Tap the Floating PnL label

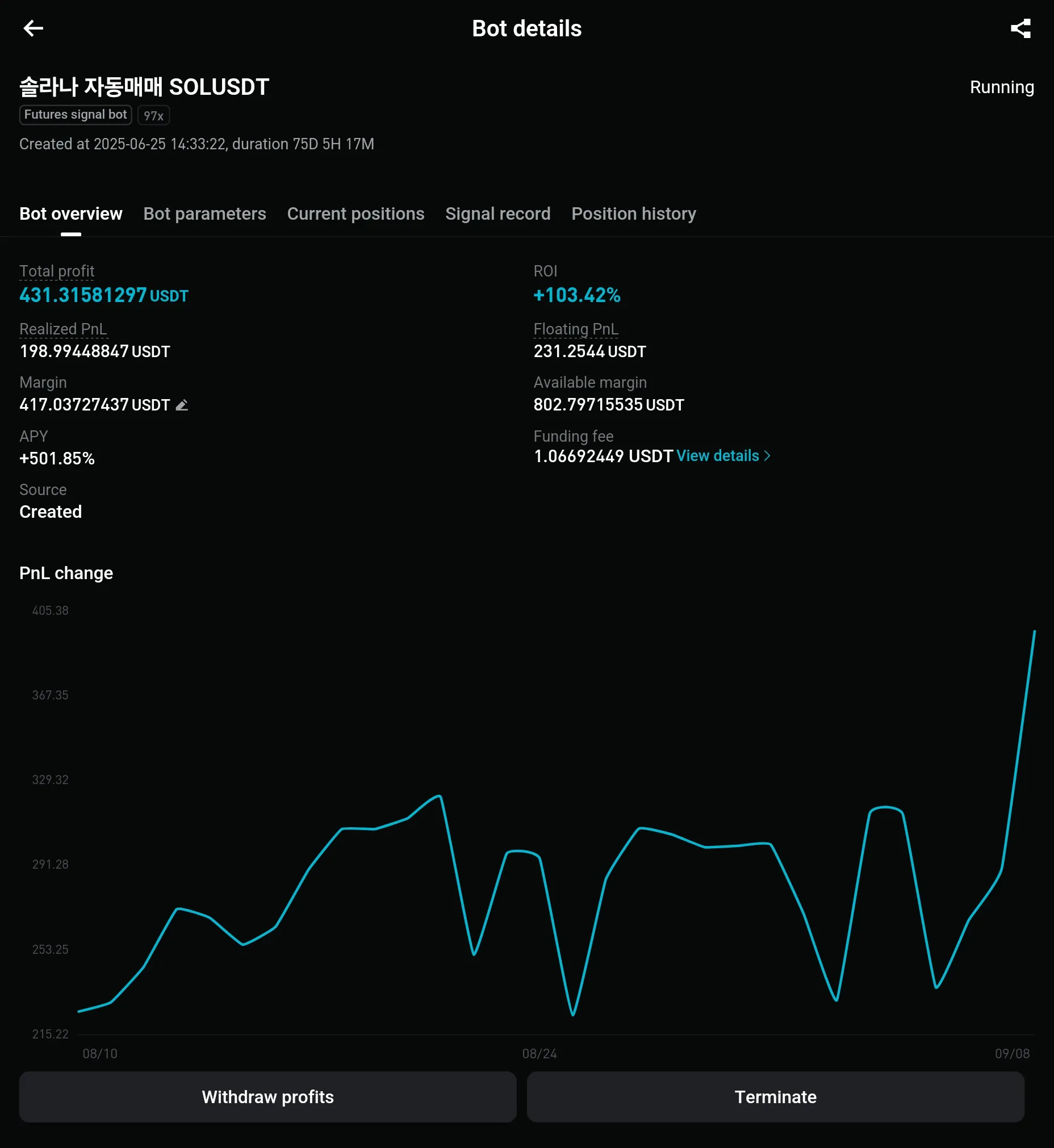[x=575, y=329]
